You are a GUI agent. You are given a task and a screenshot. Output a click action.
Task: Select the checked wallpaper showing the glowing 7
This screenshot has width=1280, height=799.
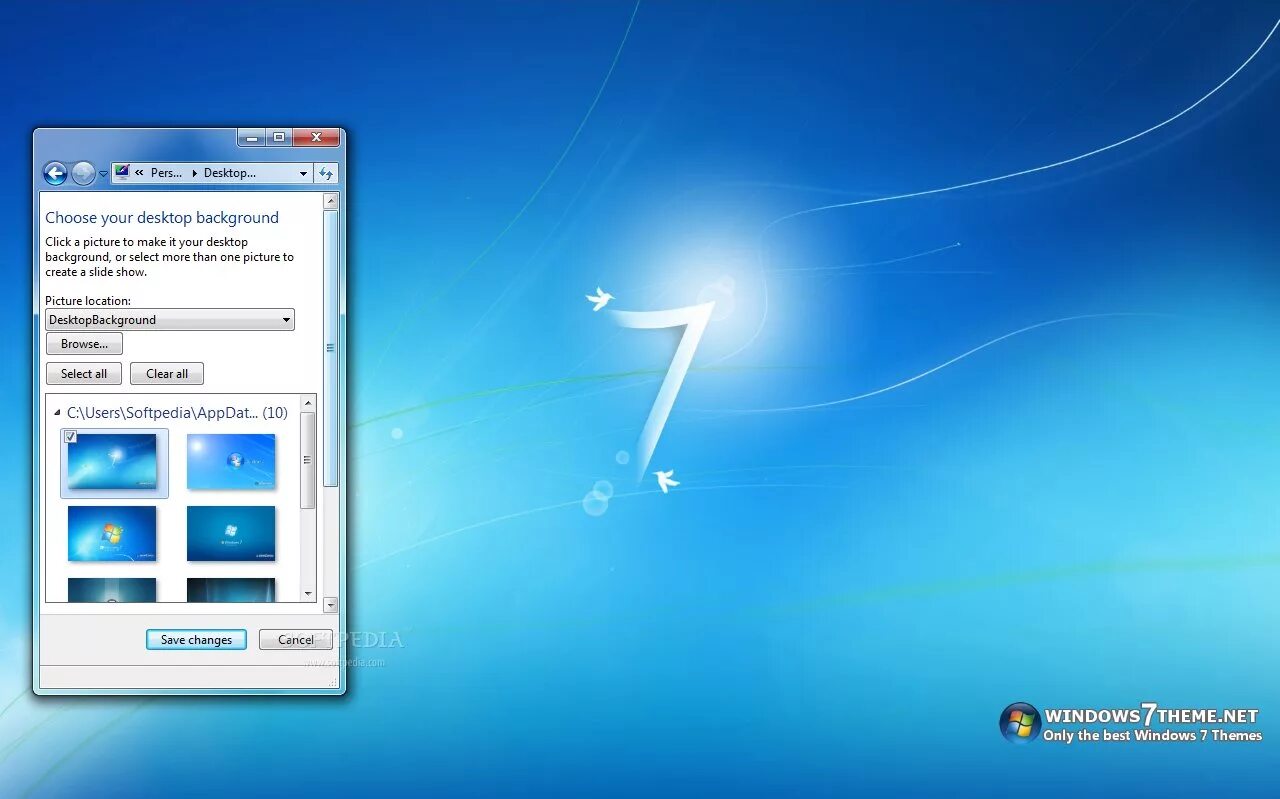coord(113,462)
